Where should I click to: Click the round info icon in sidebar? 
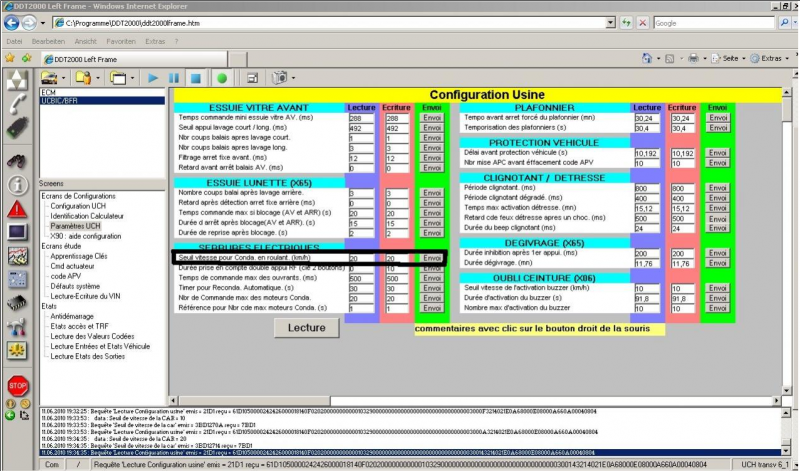[x=17, y=185]
